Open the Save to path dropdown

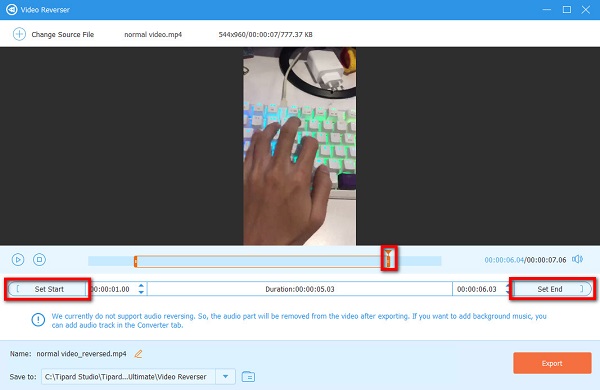click(225, 377)
